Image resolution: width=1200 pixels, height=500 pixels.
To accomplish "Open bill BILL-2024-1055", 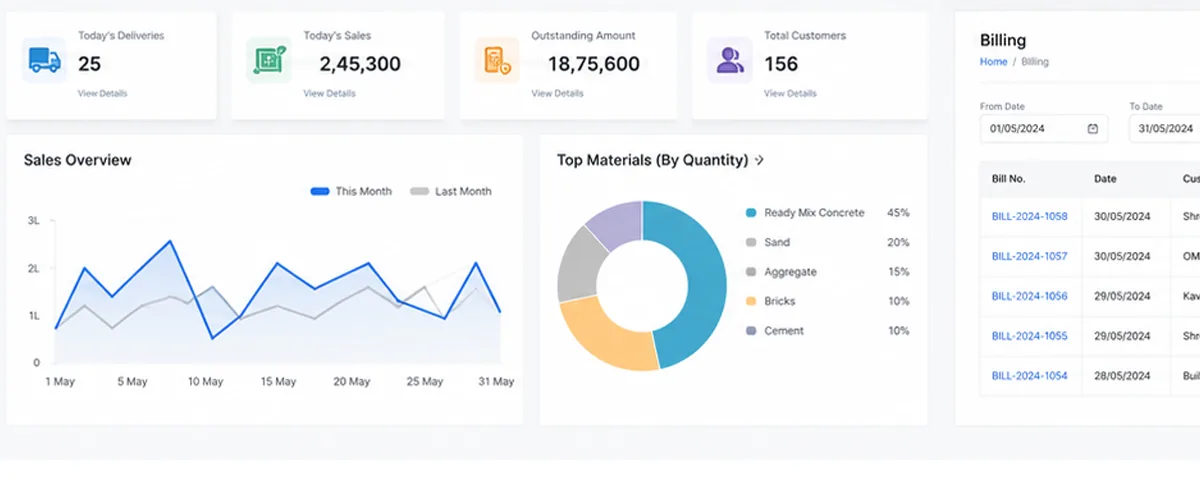I will tap(1029, 336).
